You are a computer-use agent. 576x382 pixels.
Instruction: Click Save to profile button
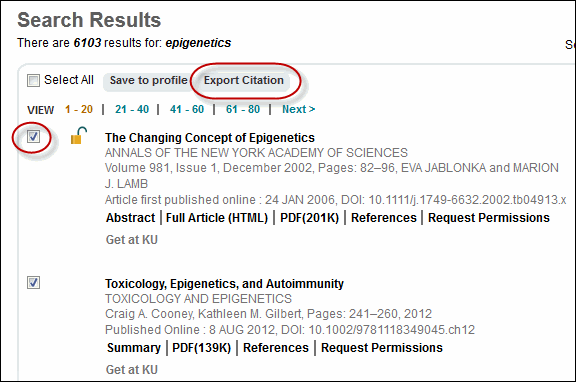(148, 80)
